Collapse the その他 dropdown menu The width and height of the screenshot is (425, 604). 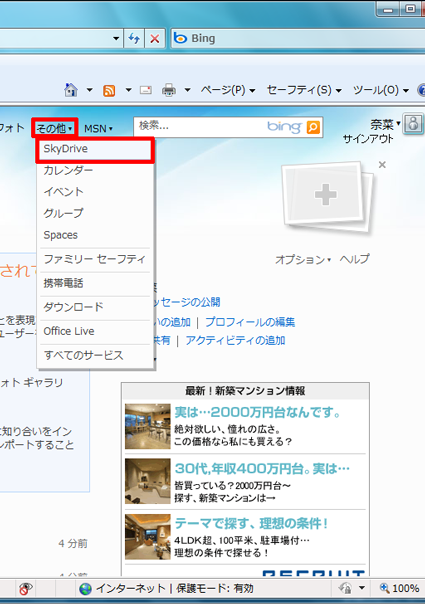tap(55, 128)
